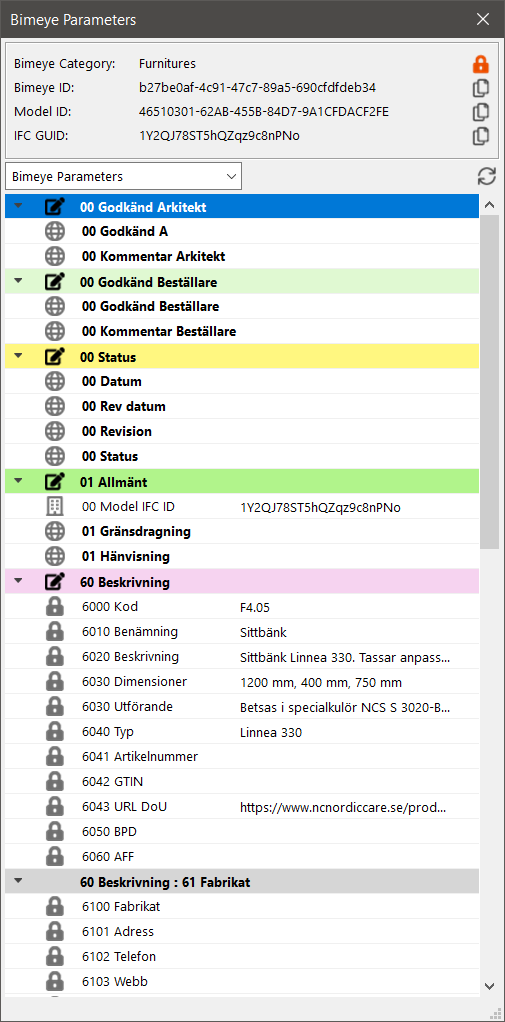Click globe icon beside 00 Rev datum

(x=55, y=406)
